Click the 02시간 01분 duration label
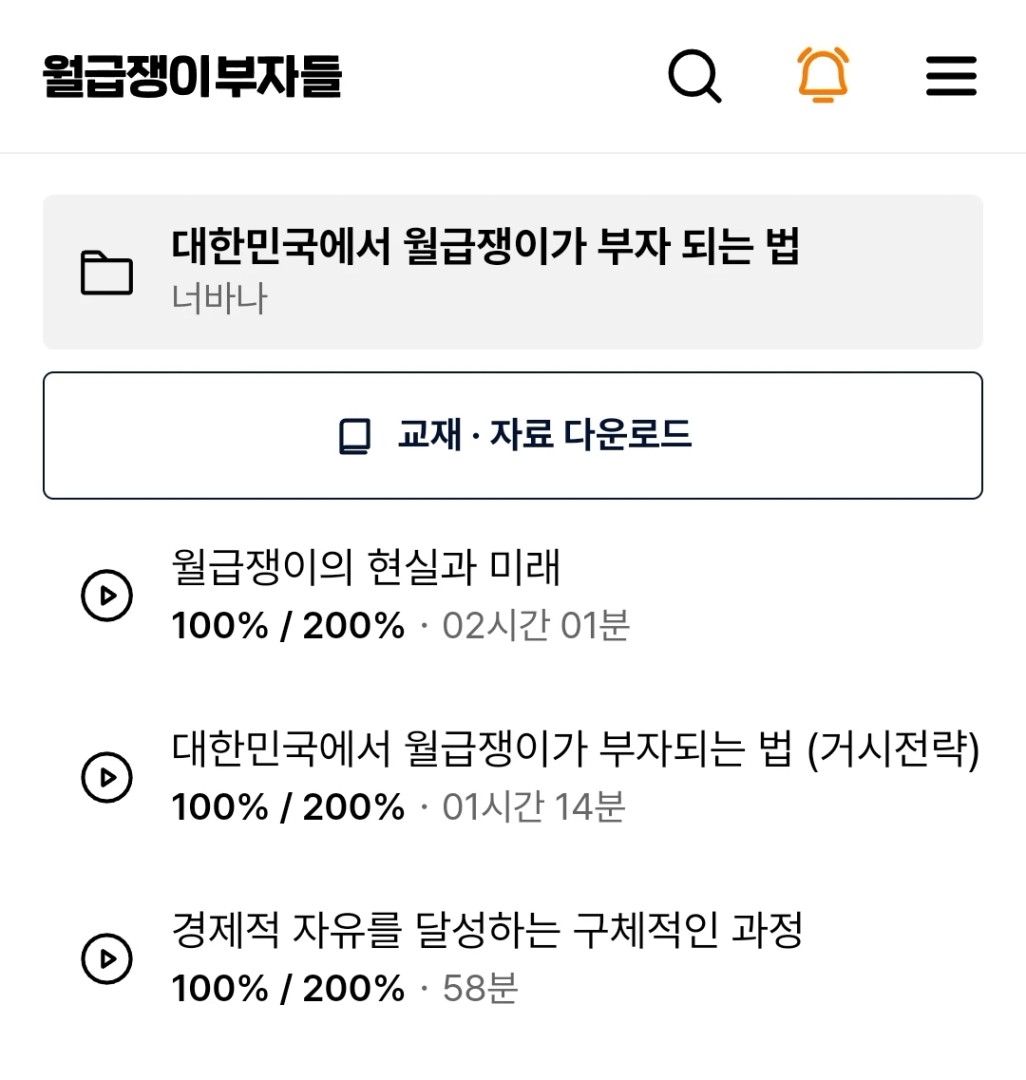This screenshot has height=1080, width=1026. [x=536, y=626]
